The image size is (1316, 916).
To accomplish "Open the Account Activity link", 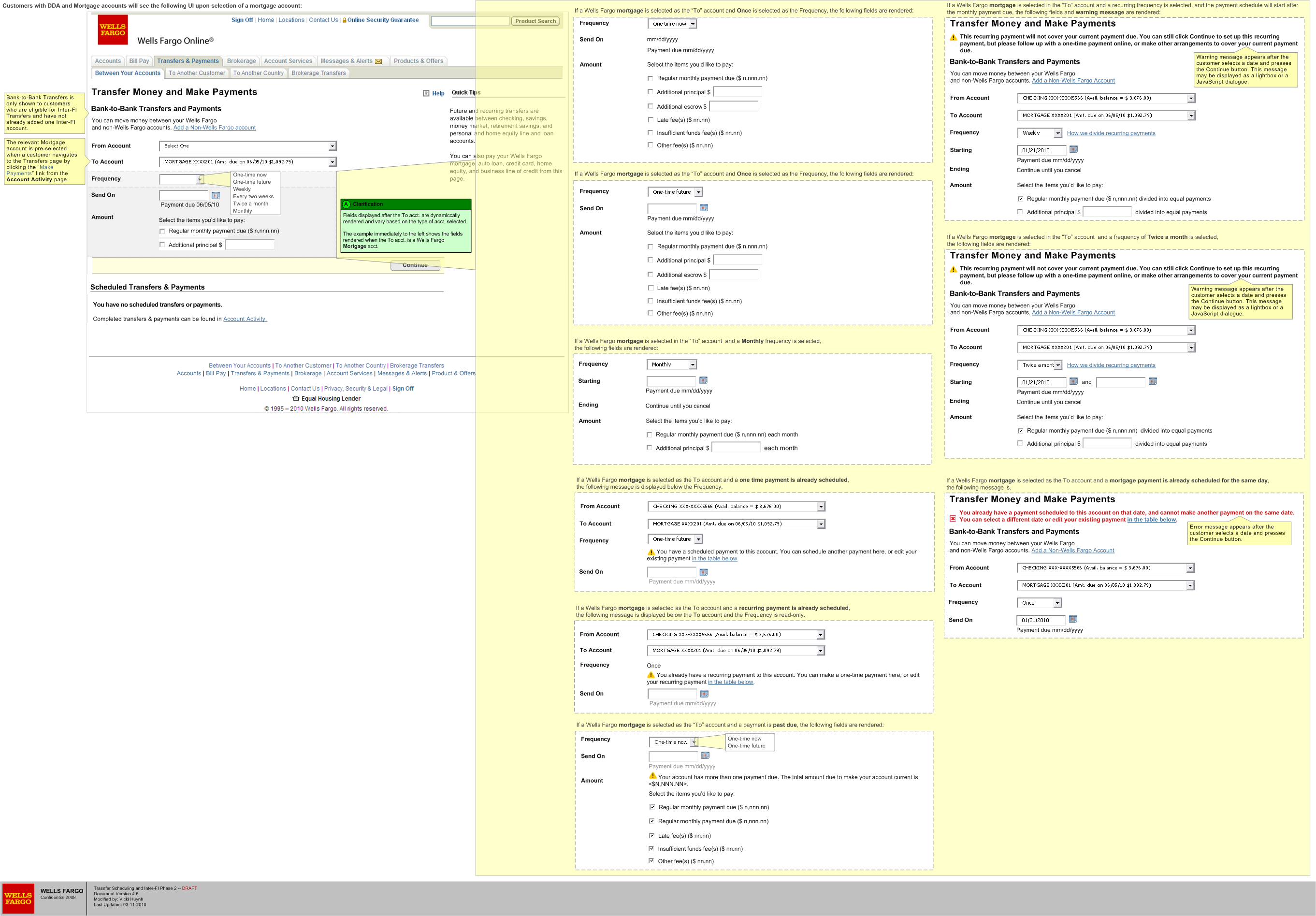I will (x=245, y=320).
